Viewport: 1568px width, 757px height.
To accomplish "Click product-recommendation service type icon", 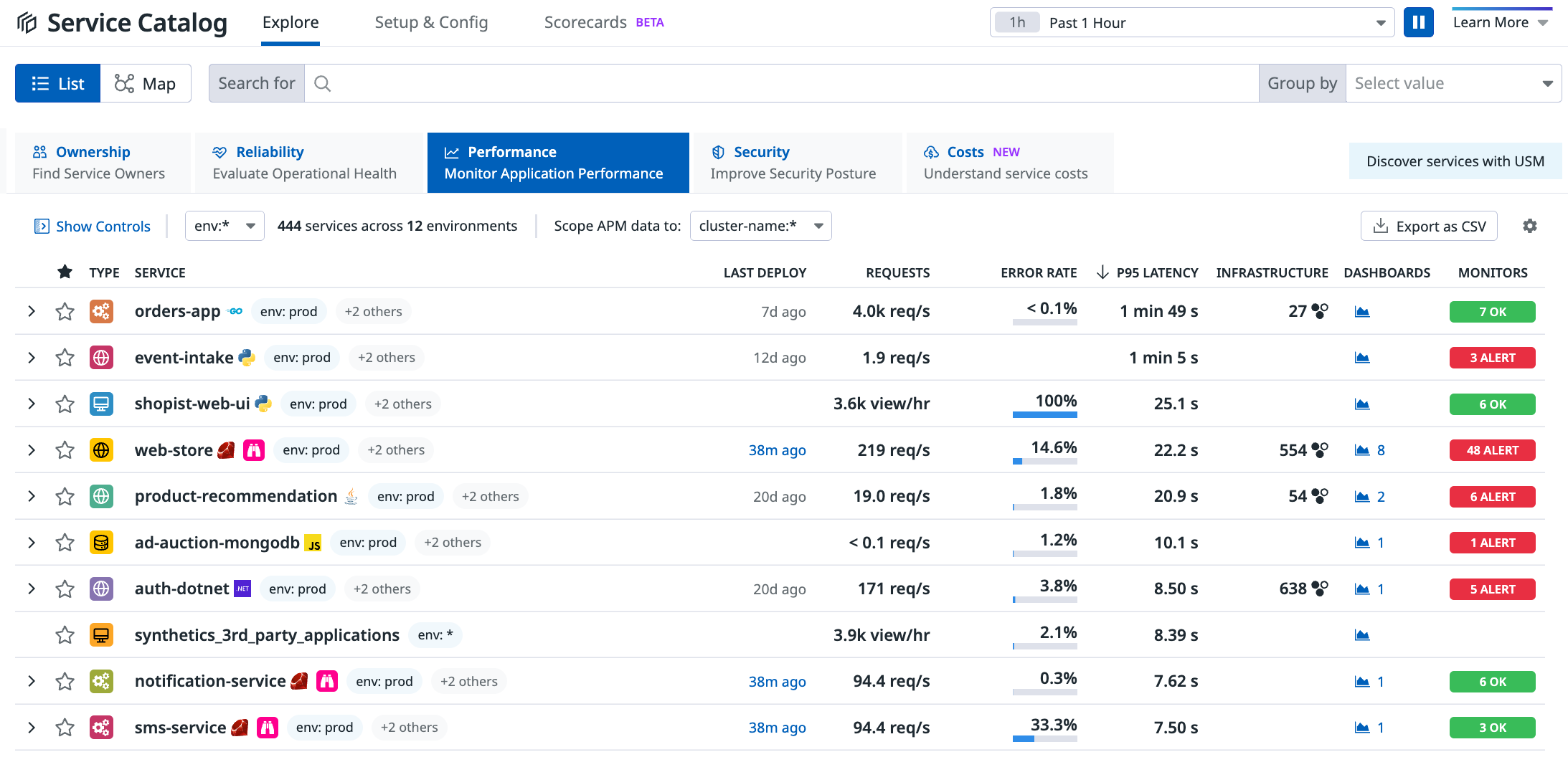I will (x=101, y=496).
